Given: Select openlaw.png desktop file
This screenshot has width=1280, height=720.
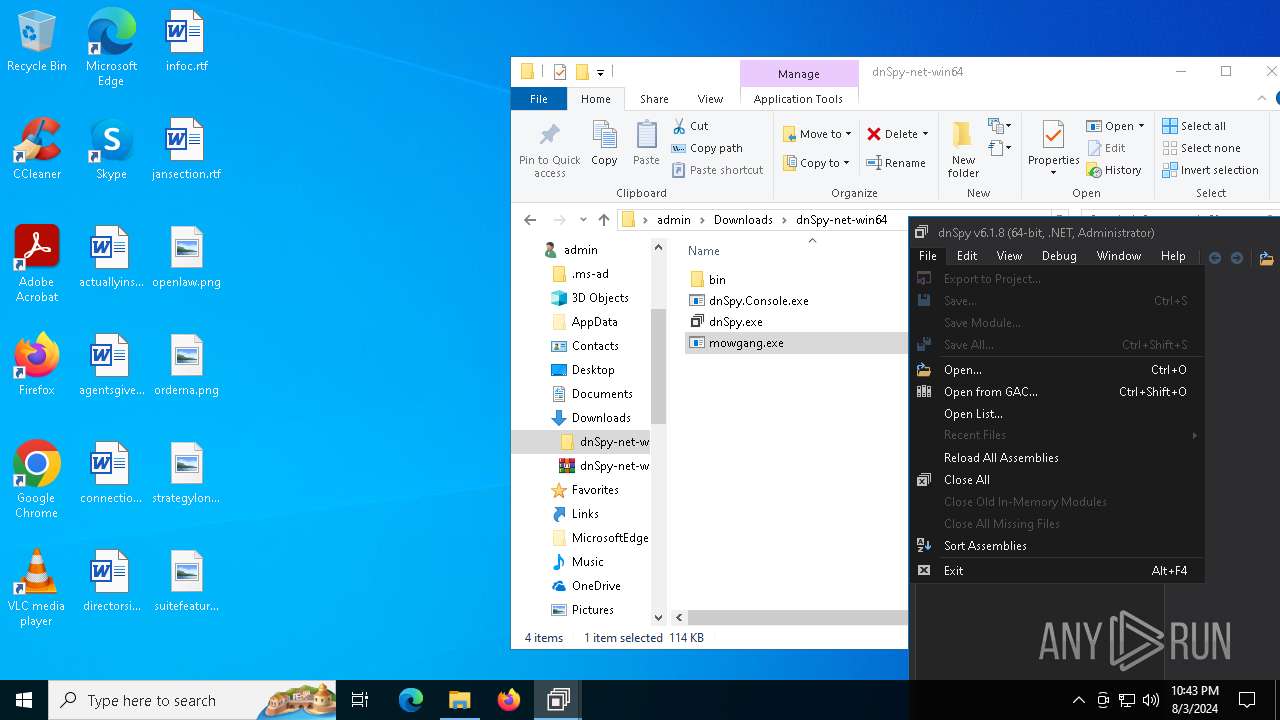Looking at the screenshot, I should point(186,258).
